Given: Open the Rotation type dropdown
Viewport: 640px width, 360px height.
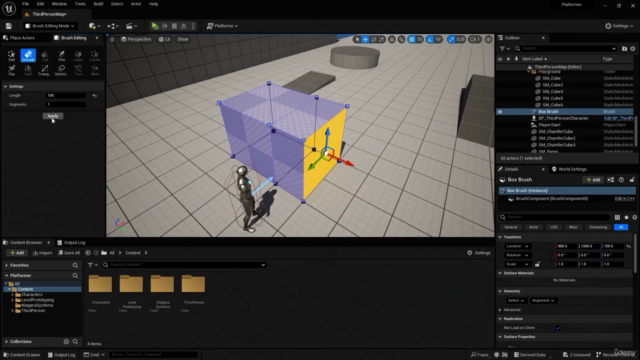Looking at the screenshot, I should (x=517, y=255).
